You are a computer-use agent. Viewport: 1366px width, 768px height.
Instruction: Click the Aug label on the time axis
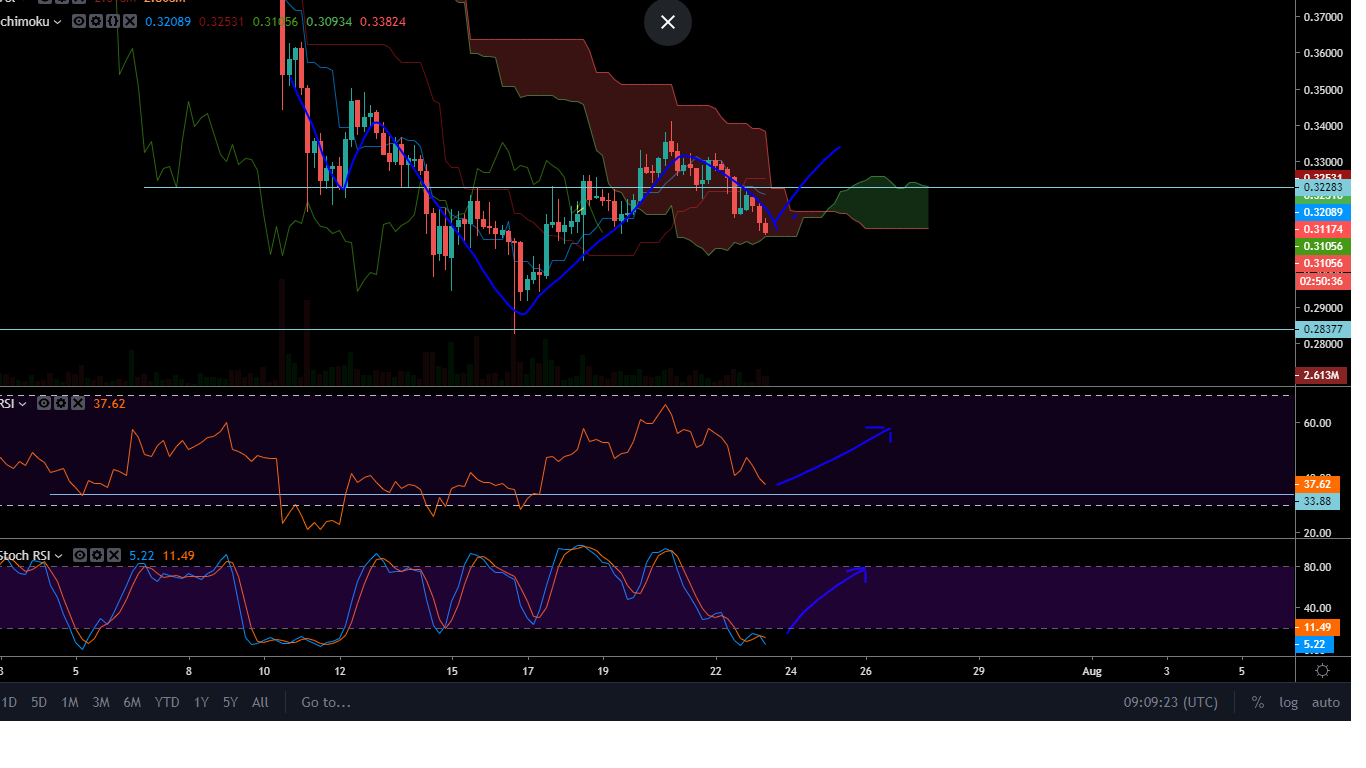[1092, 671]
